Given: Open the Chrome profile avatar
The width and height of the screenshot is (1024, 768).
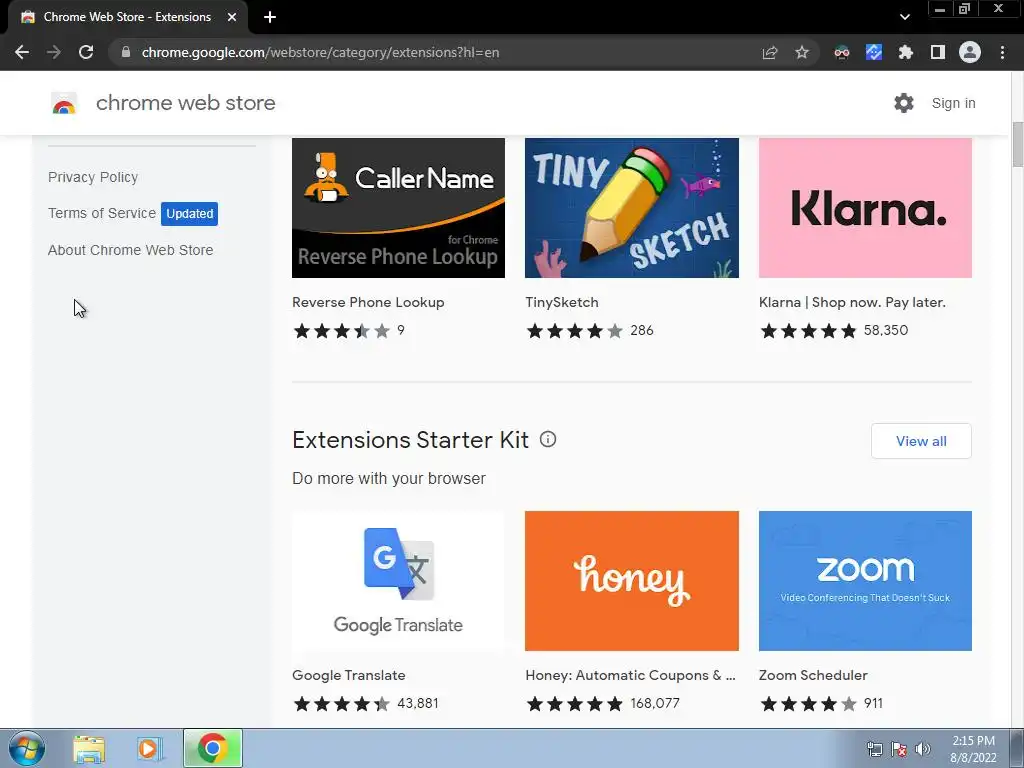Looking at the screenshot, I should pyautogui.click(x=970, y=52).
